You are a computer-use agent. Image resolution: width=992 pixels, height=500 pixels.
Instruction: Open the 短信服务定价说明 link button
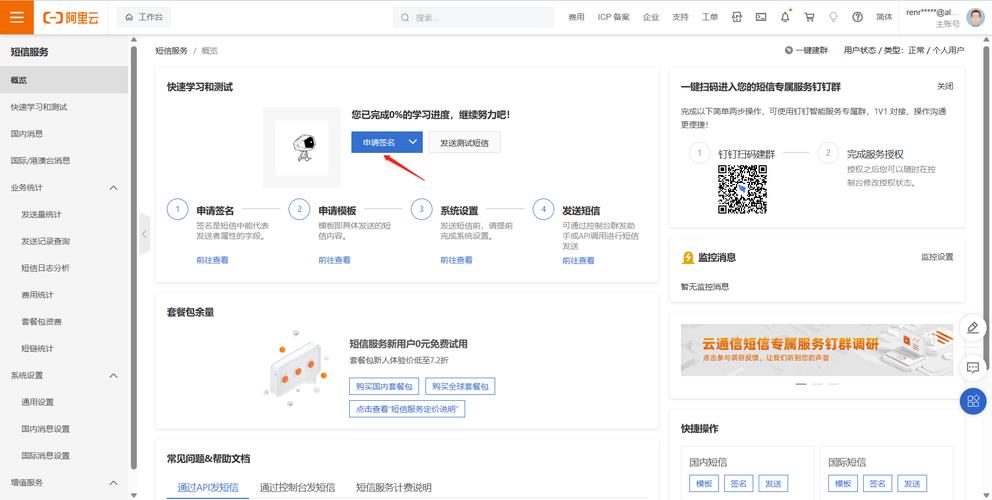tap(407, 409)
